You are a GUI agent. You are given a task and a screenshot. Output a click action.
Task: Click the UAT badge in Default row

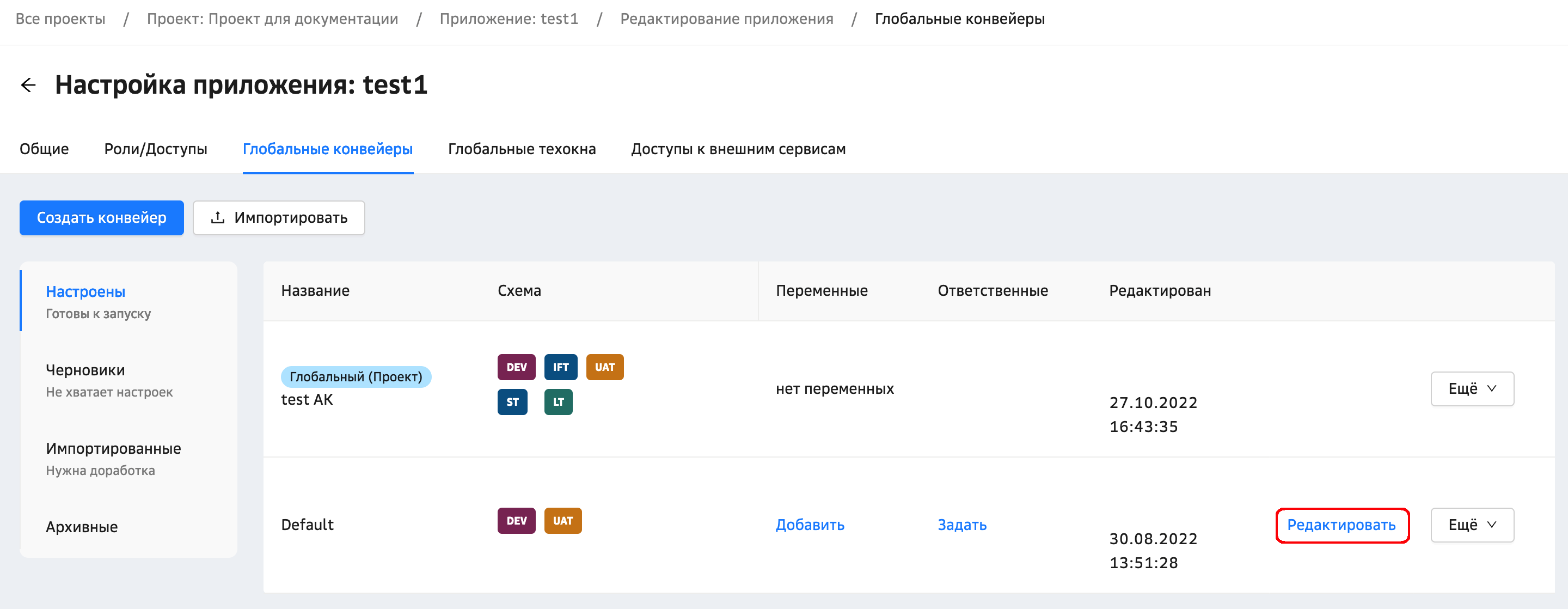pyautogui.click(x=562, y=521)
